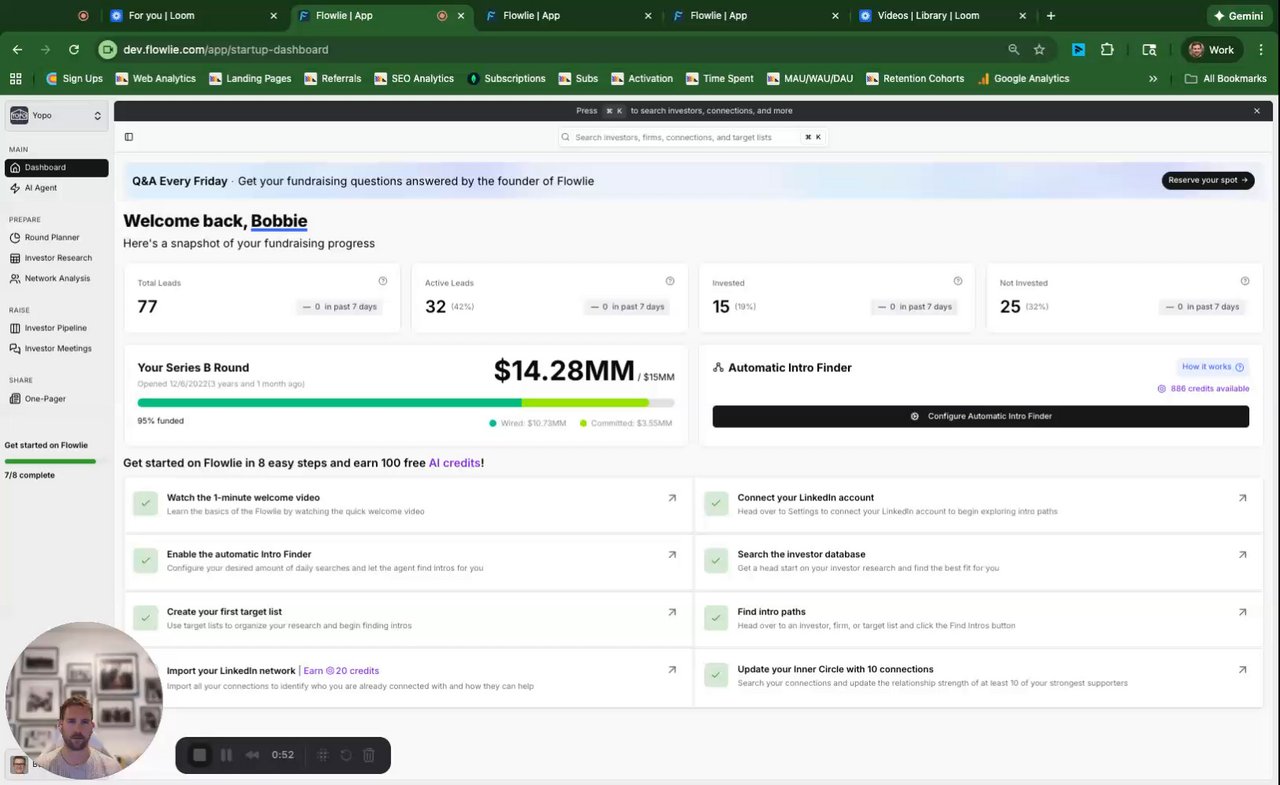The image size is (1280, 785).
Task: Open the '886 credits available' link
Action: pos(1203,389)
